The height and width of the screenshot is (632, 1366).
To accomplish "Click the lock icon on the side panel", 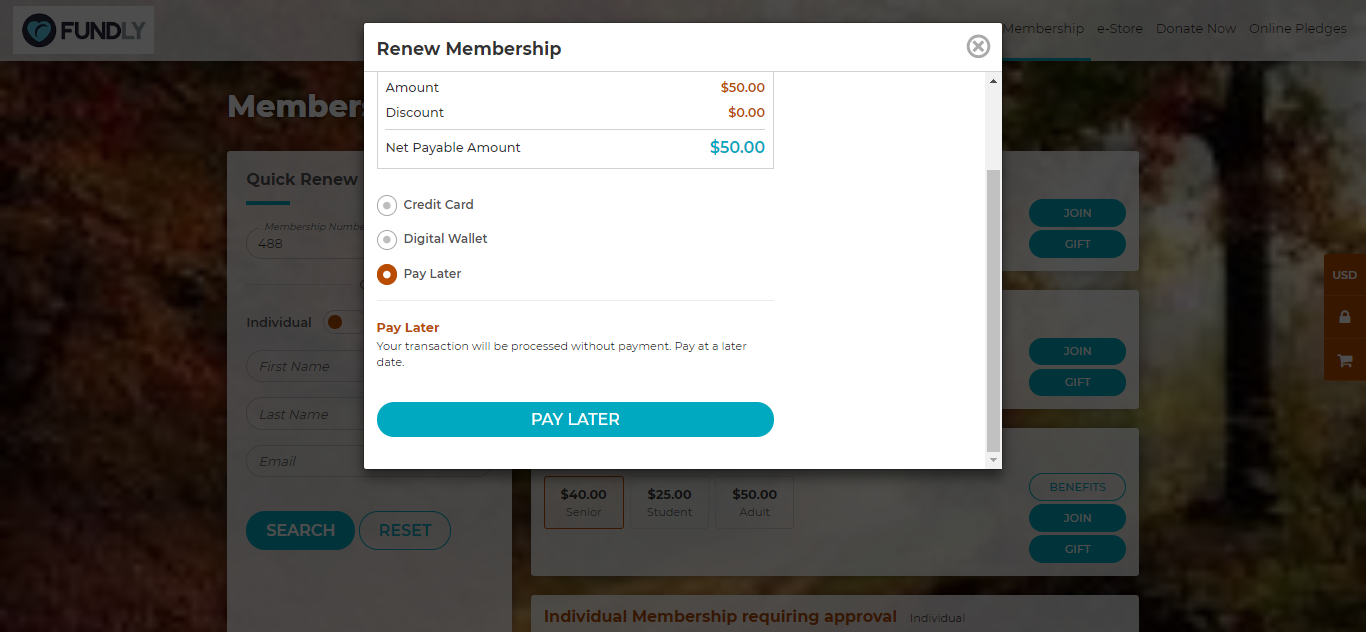I will (1345, 317).
